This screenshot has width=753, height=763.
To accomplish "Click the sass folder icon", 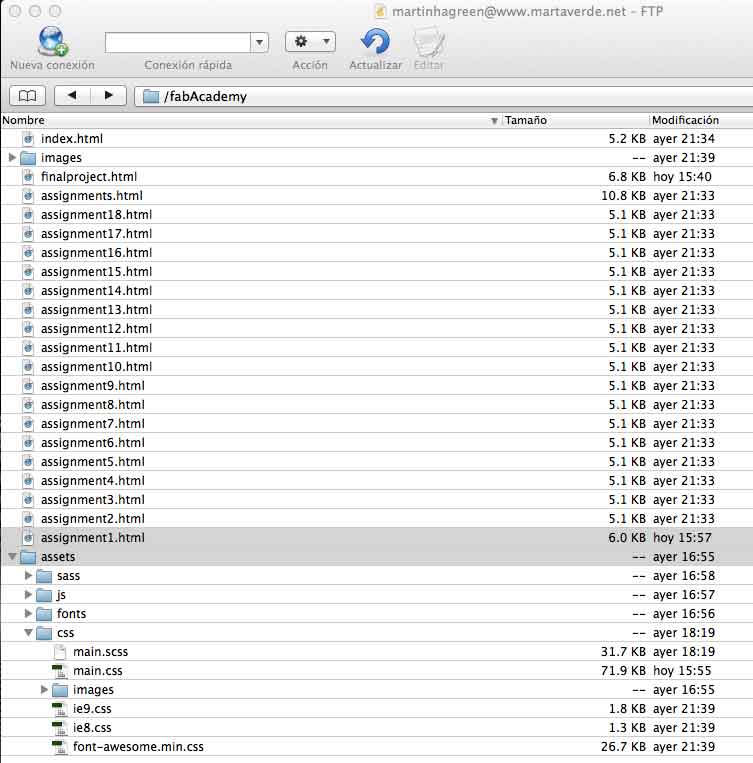I will coord(44,576).
